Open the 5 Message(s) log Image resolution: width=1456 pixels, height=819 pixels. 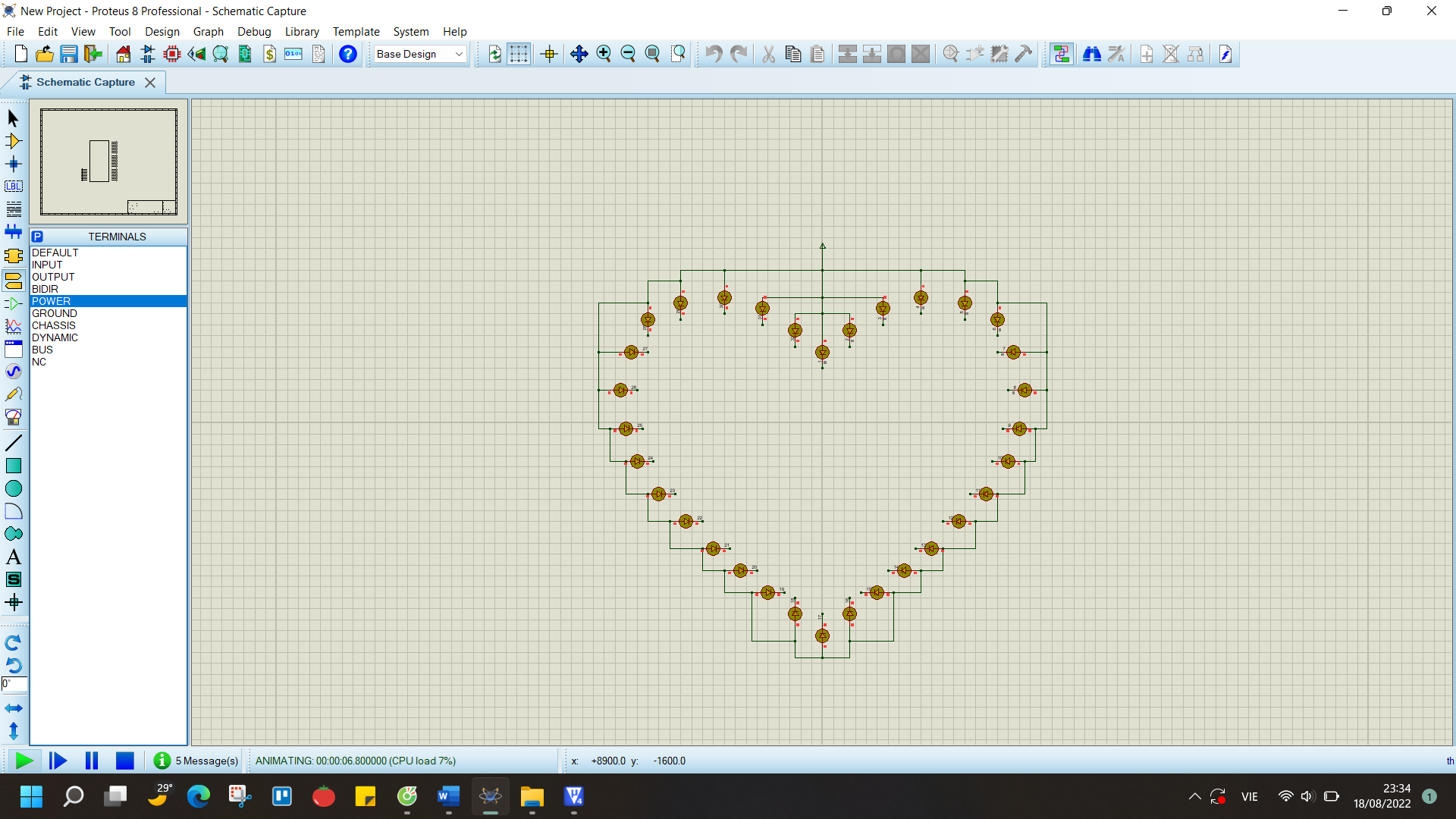pos(196,761)
